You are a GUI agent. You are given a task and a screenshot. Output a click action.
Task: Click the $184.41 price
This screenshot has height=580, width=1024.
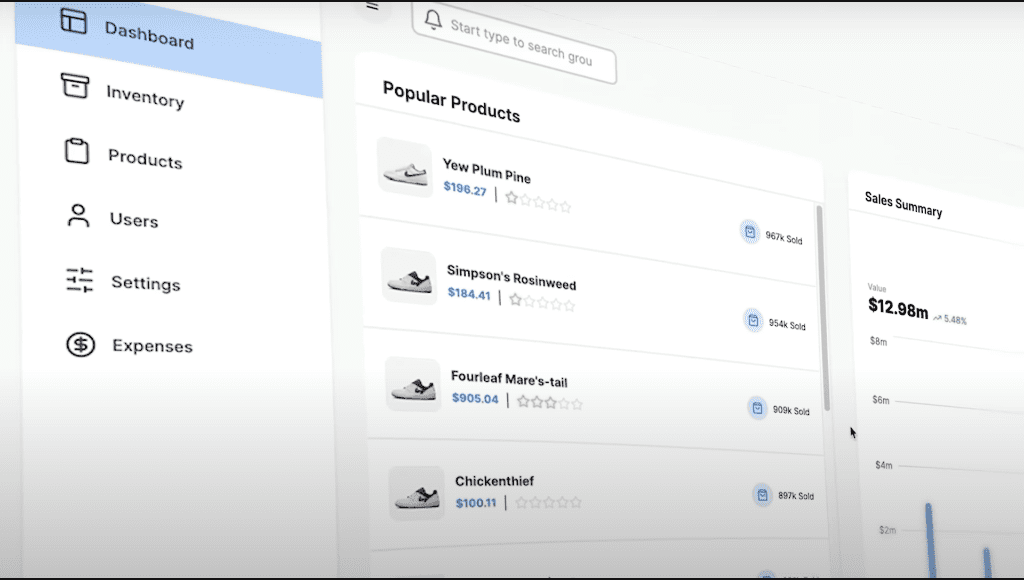pyautogui.click(x=469, y=293)
